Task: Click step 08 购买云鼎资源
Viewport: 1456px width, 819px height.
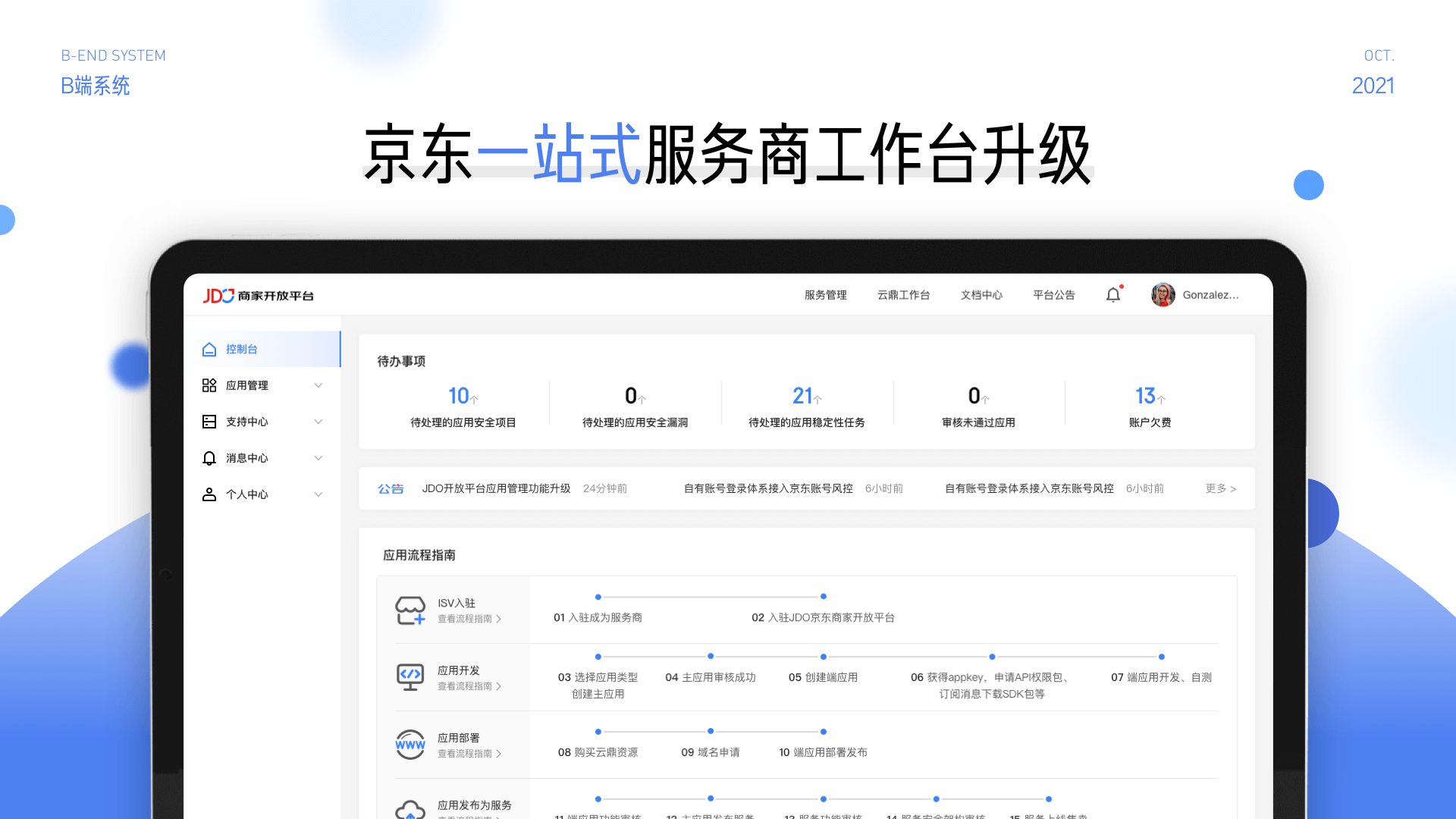Action: point(598,752)
